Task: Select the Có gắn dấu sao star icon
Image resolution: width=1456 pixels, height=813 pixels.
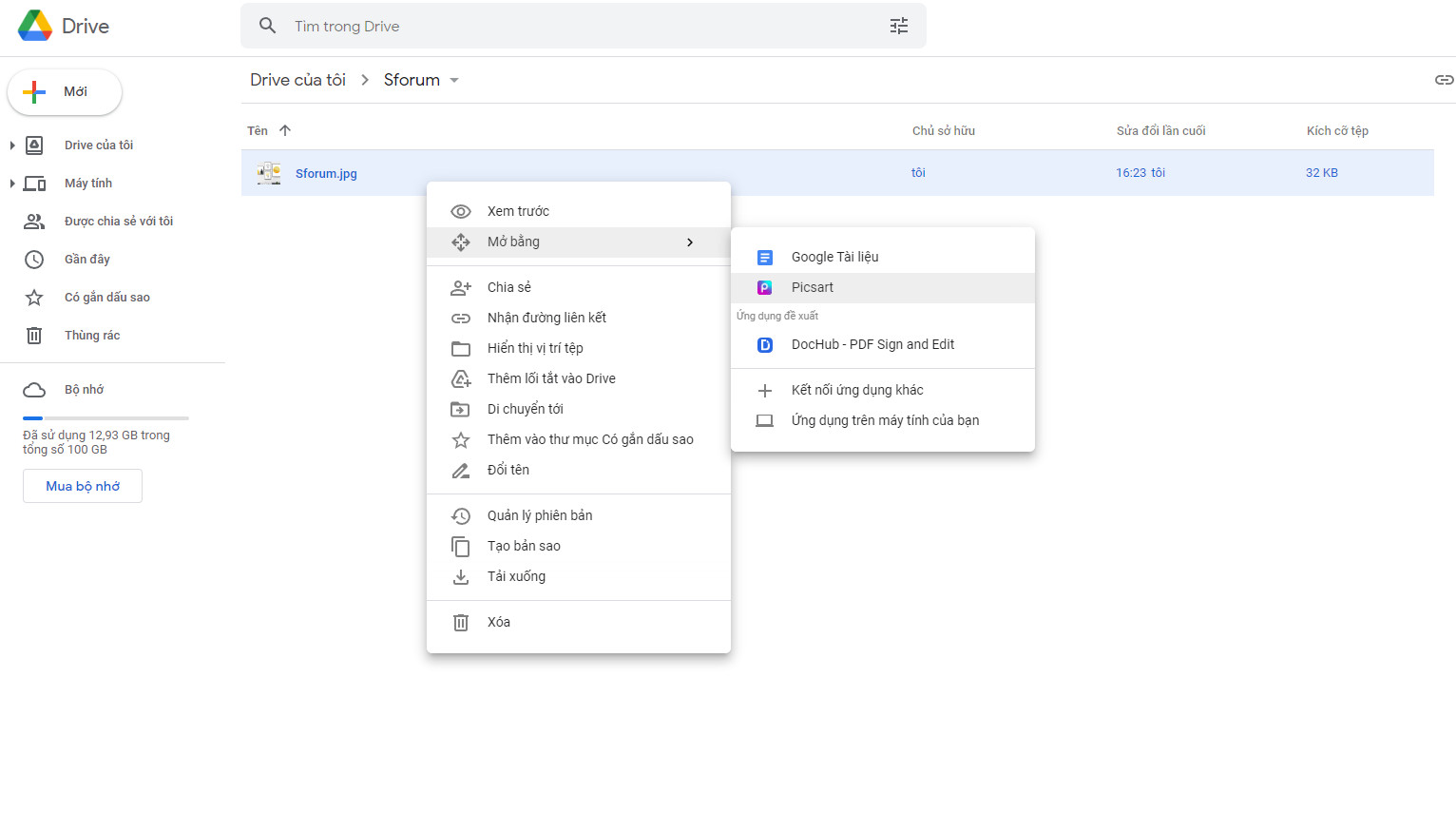Action: (35, 297)
